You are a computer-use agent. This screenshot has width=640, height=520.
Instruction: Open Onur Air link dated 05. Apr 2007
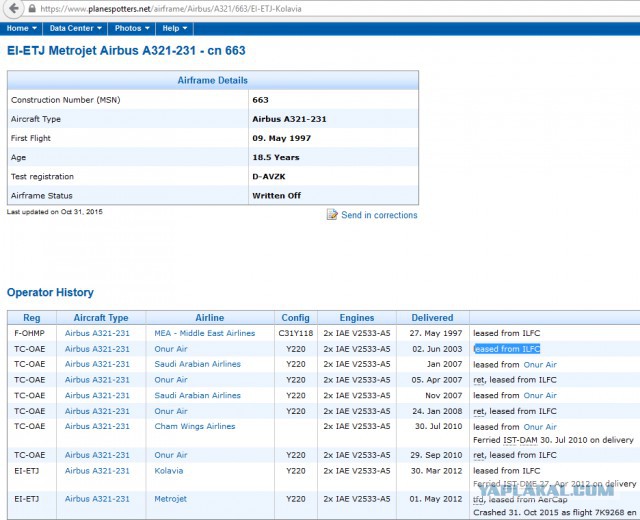click(171, 380)
